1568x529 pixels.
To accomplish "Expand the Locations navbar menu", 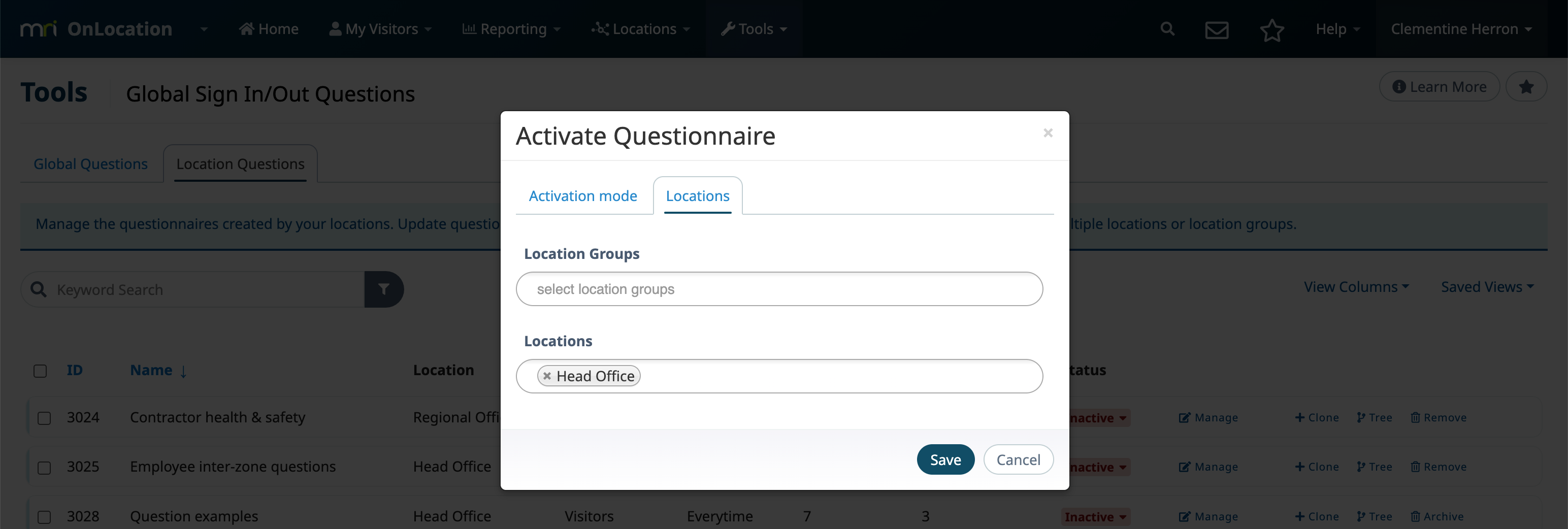I will point(640,29).
